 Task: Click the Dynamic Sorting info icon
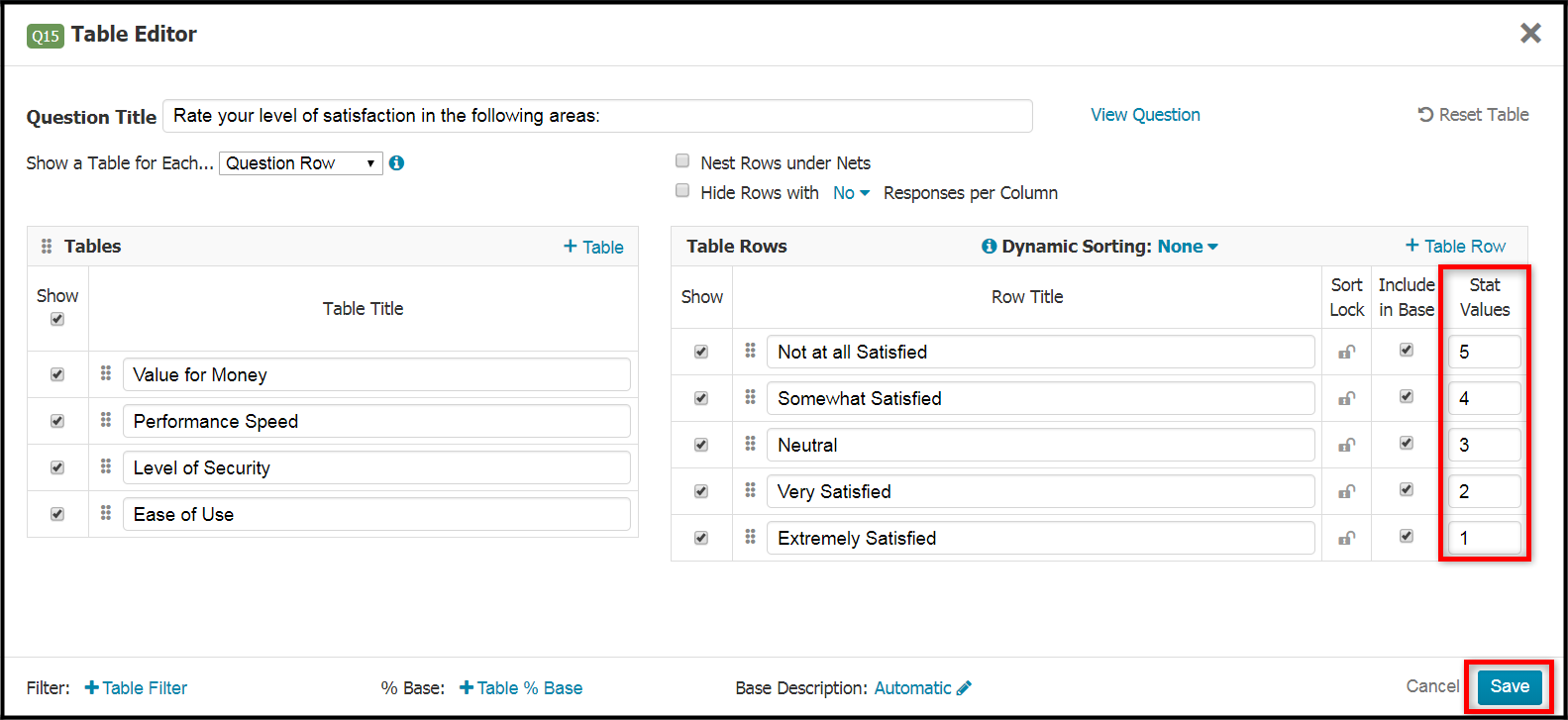(989, 247)
